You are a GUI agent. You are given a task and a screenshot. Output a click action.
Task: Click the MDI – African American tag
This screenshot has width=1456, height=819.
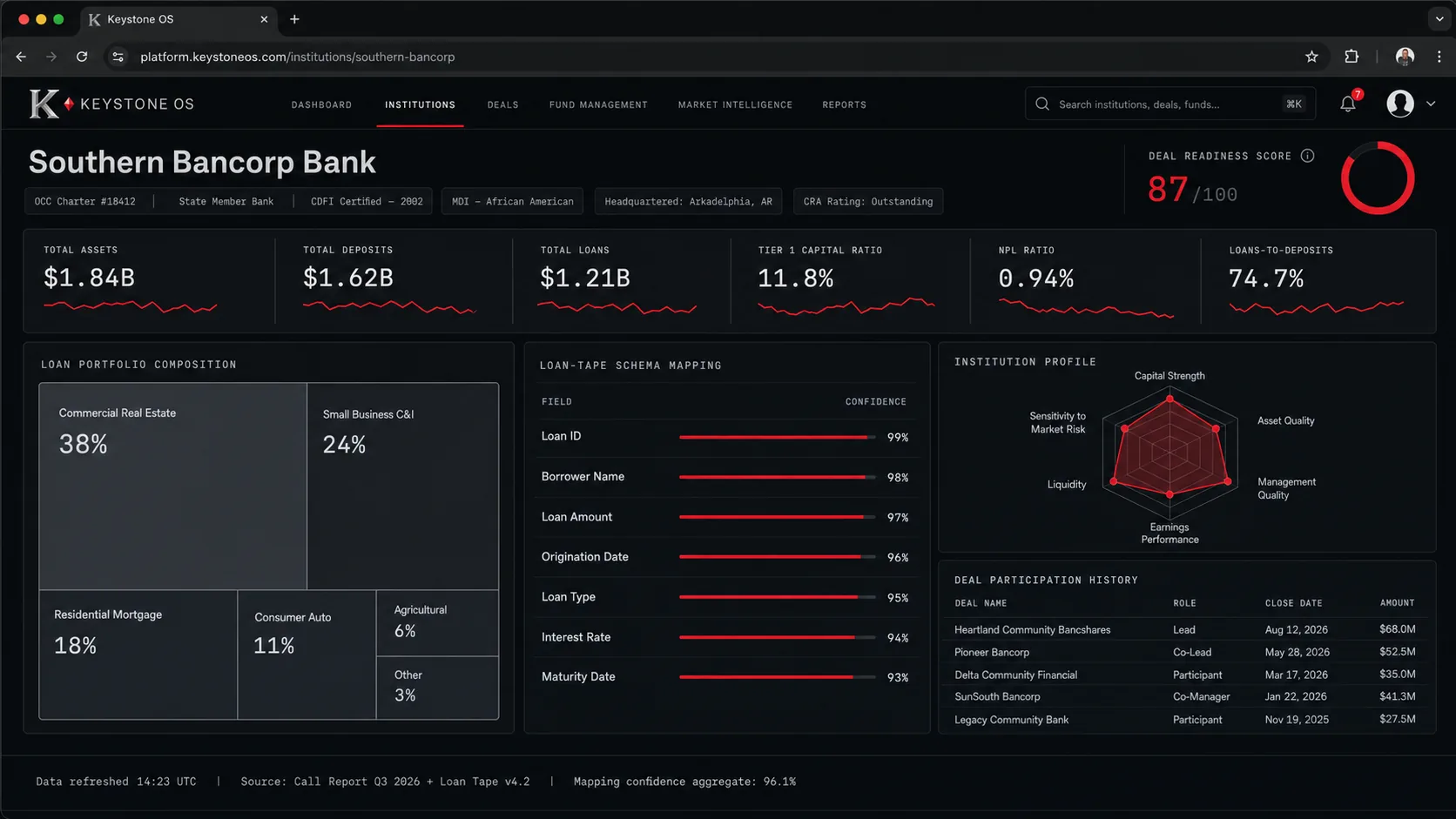(512, 201)
